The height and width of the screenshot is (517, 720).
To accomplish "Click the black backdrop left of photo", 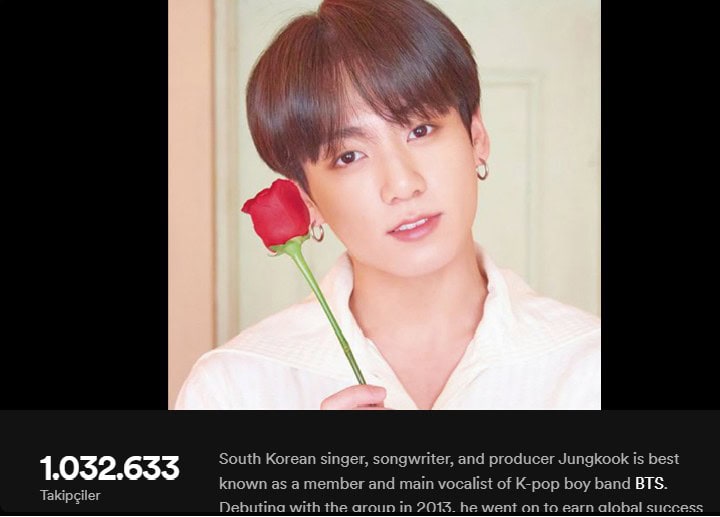I will coord(84,204).
